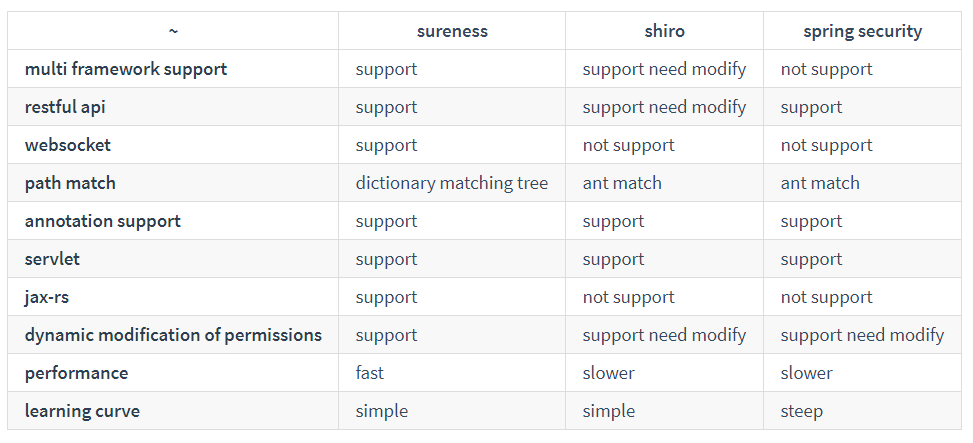The width and height of the screenshot is (973, 443).
Task: Click 'not support' in shiro websocket row
Action: (628, 145)
